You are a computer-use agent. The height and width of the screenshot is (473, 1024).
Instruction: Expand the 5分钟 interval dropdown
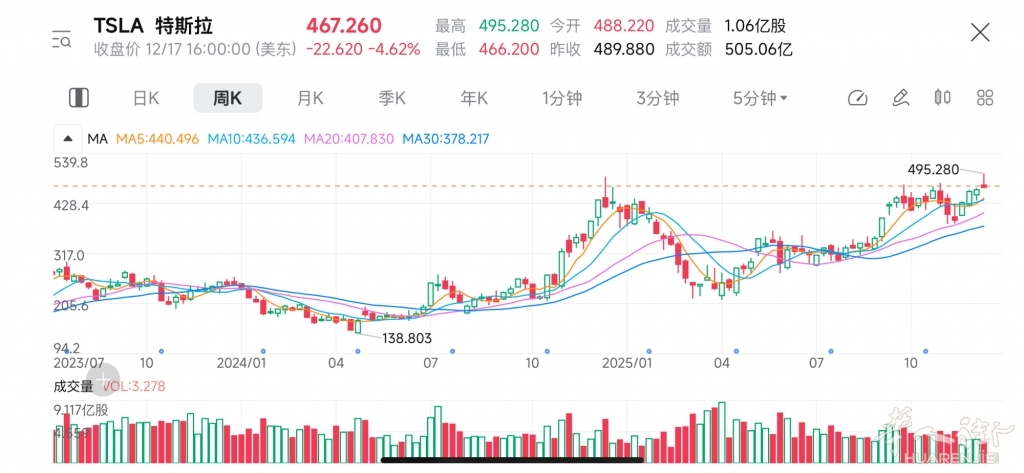(x=760, y=98)
